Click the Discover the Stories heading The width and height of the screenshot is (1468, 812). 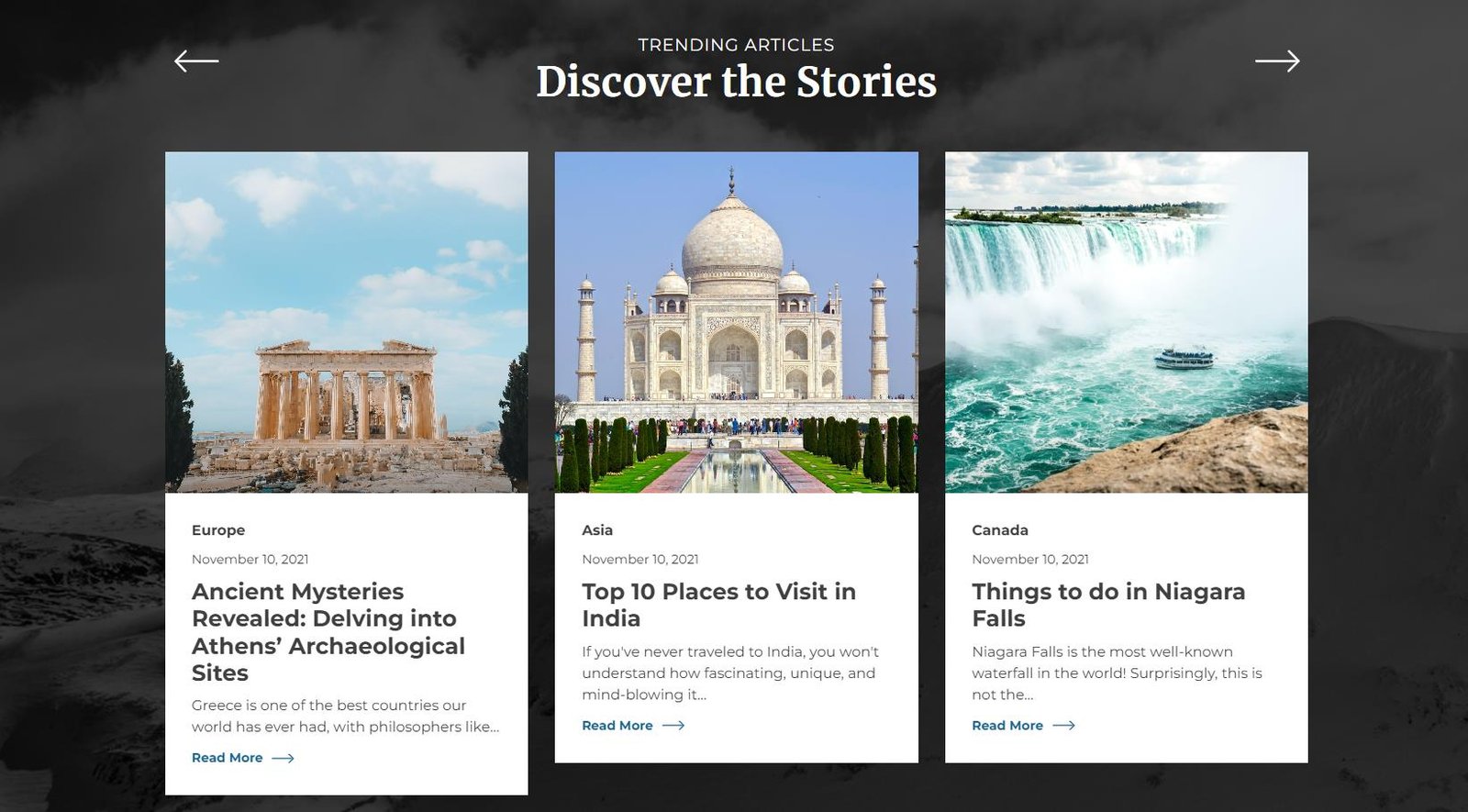pos(736,82)
